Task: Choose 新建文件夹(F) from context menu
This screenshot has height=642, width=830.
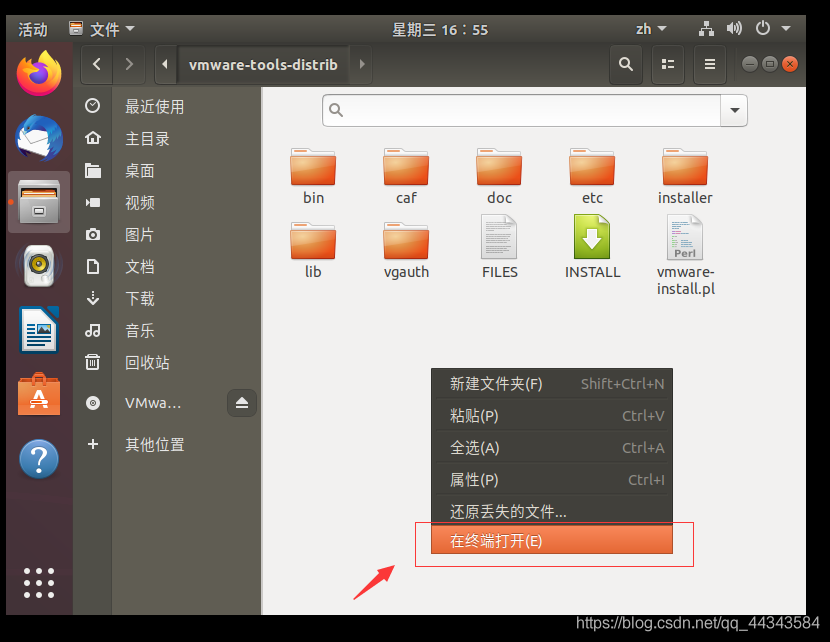Action: tap(552, 384)
